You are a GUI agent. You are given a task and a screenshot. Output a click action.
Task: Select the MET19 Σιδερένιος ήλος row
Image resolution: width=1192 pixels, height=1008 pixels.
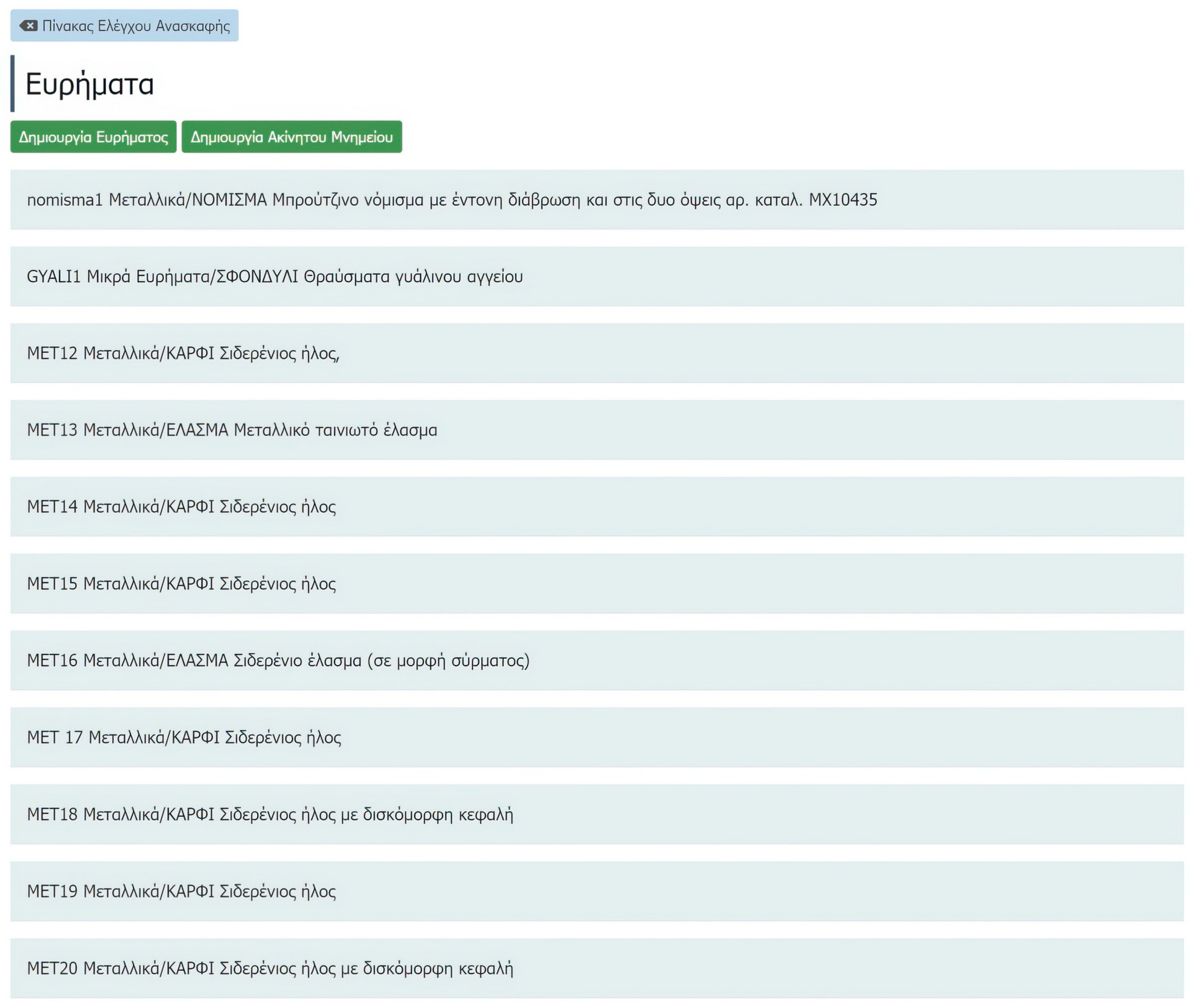[181, 891]
